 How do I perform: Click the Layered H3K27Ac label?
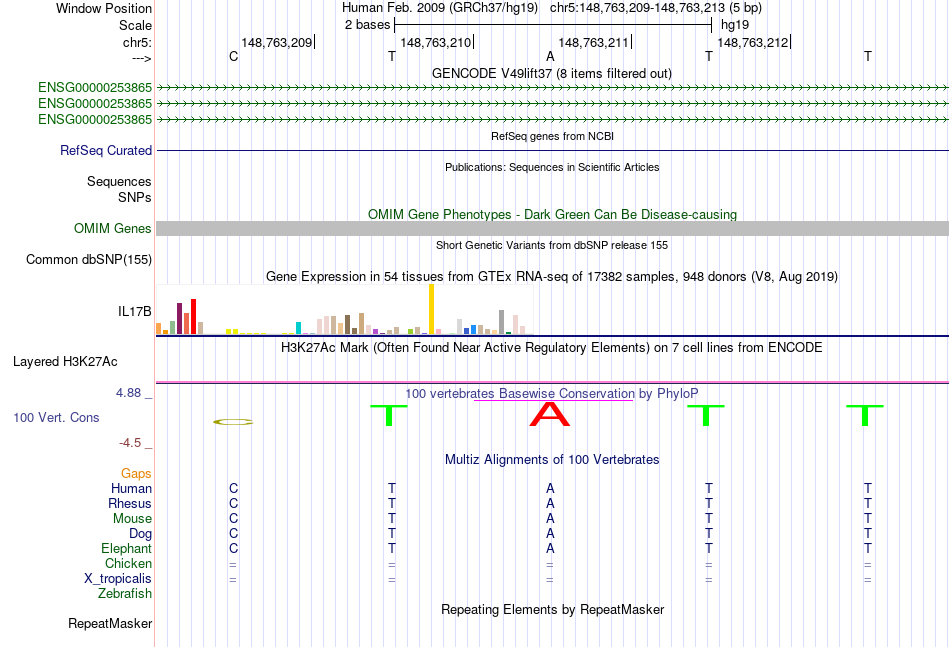pos(65,362)
